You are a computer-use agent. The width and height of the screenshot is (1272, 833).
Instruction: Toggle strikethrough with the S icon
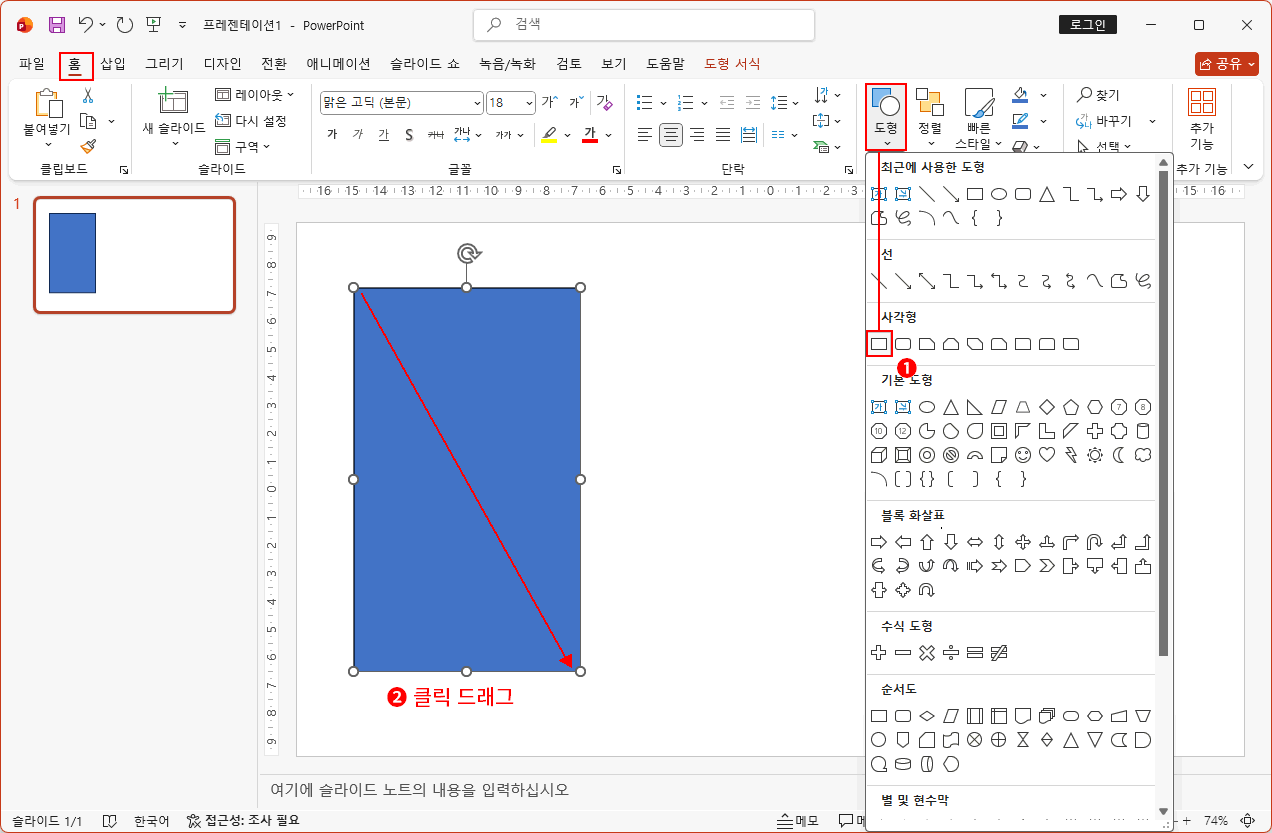(x=408, y=133)
